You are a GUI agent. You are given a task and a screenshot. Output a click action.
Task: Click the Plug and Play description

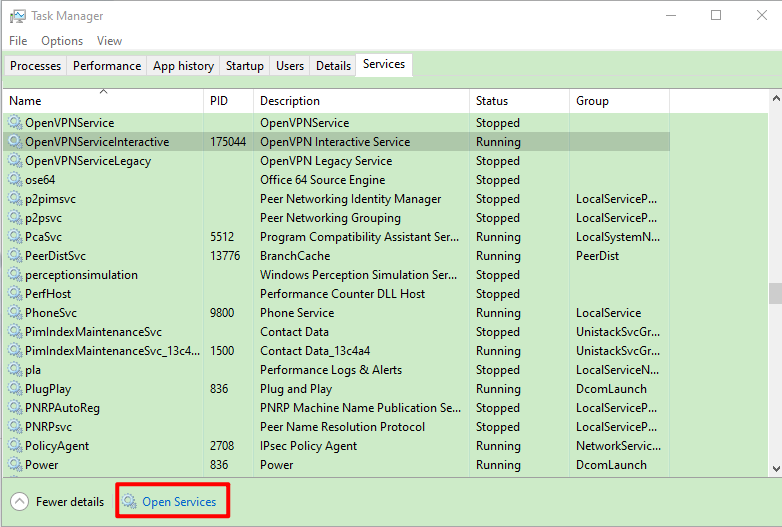(x=296, y=389)
